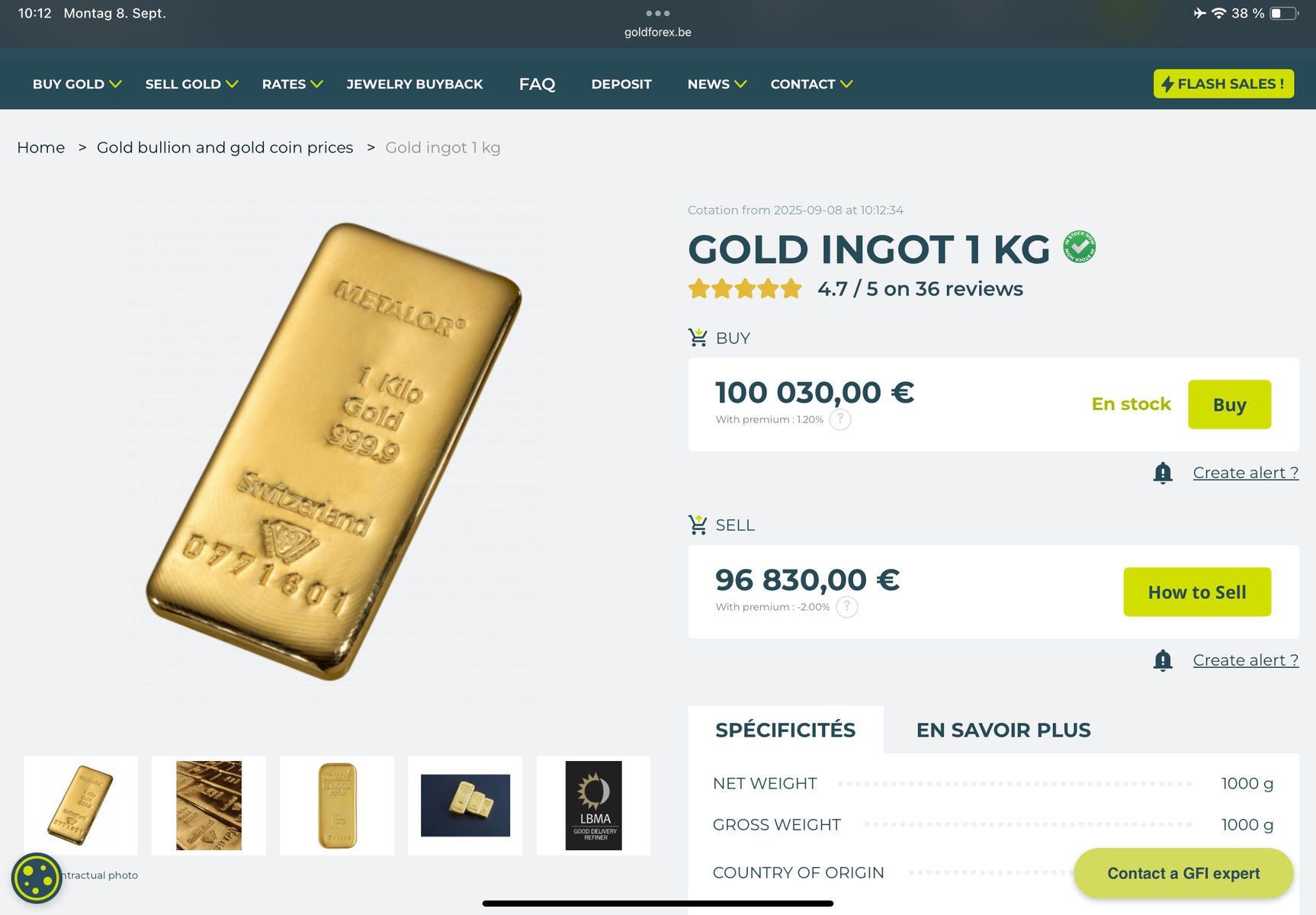
Task: Expand the NEWS menu chevron
Action: pos(740,84)
